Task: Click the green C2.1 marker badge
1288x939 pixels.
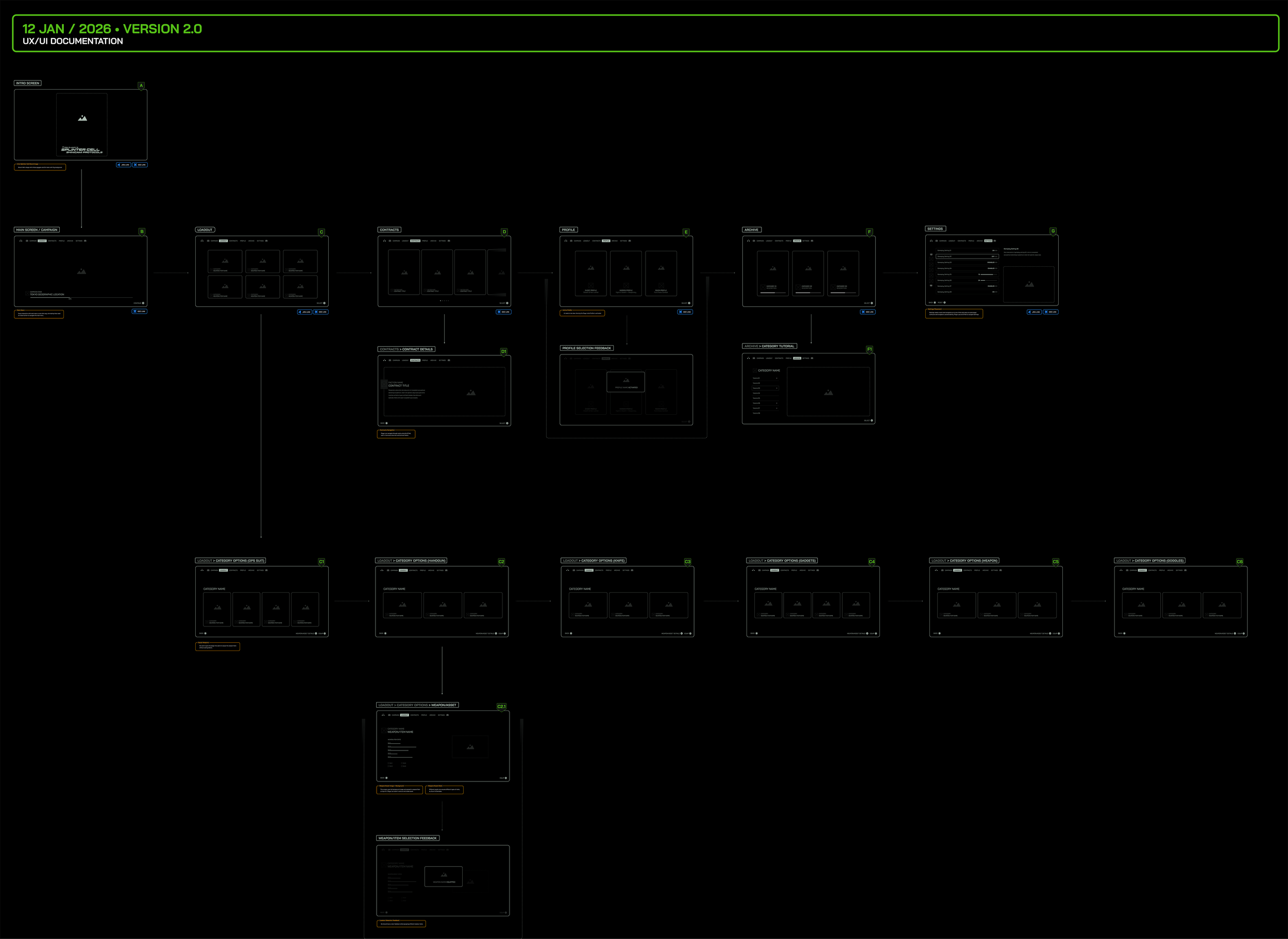Action: point(501,707)
